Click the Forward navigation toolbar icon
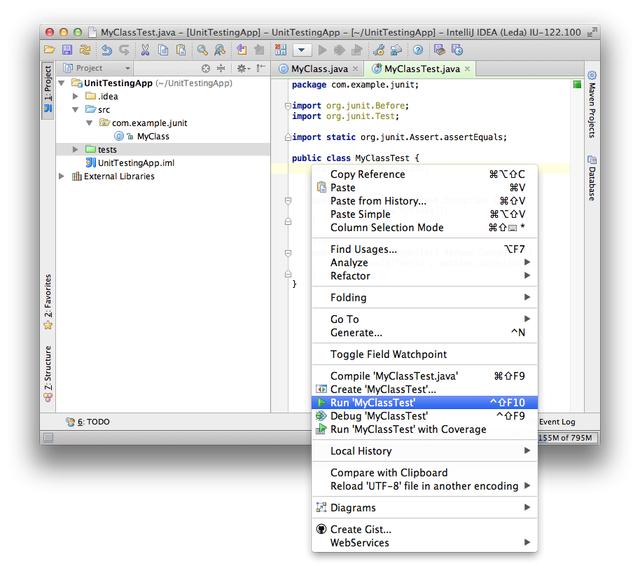640x566 pixels. [259, 50]
